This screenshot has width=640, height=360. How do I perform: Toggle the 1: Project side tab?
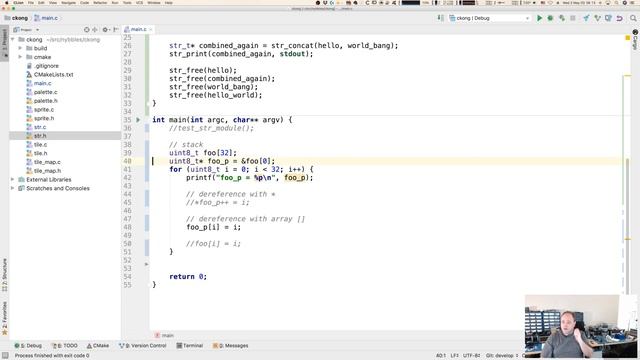[4, 44]
